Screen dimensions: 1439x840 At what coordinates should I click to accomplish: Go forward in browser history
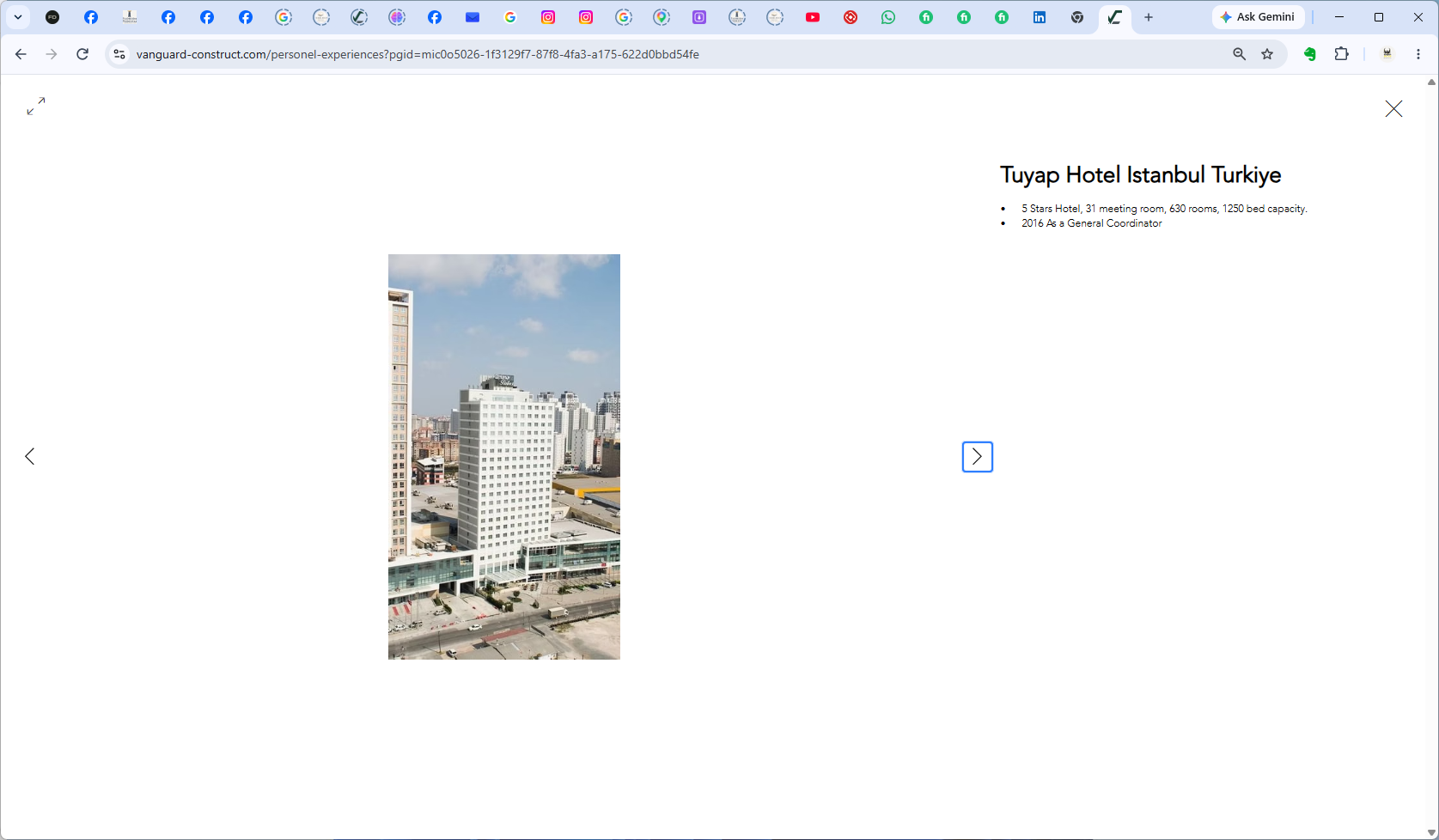52,54
